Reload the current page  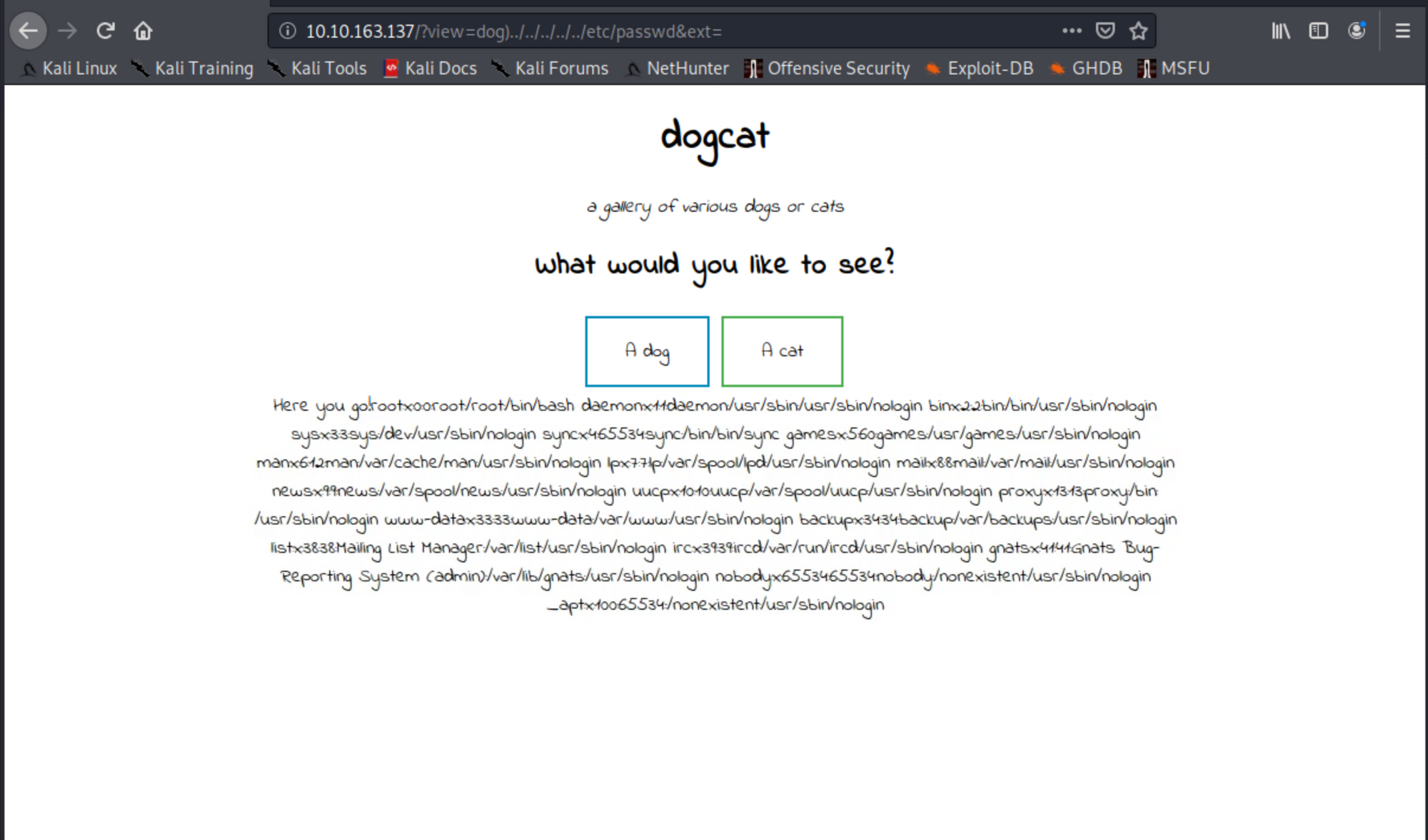click(106, 31)
